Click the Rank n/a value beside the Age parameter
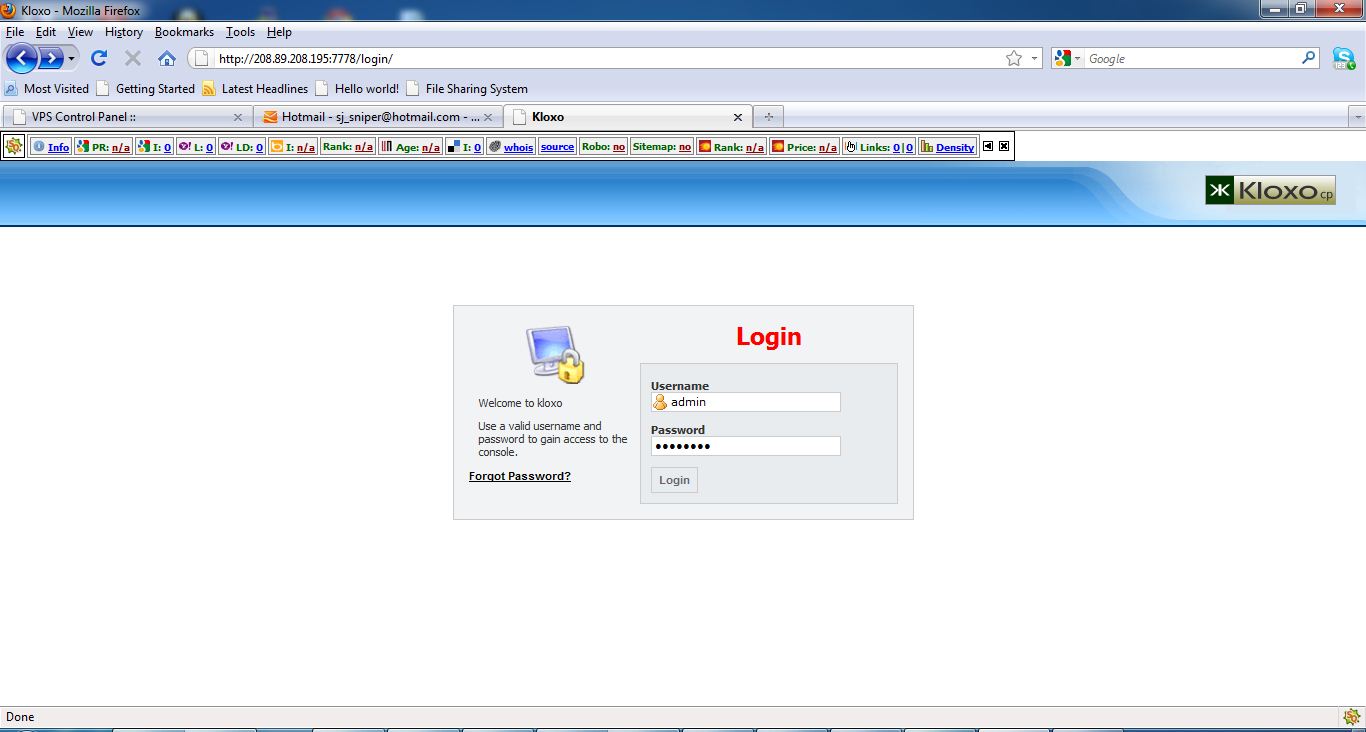1366x732 pixels. [364, 148]
